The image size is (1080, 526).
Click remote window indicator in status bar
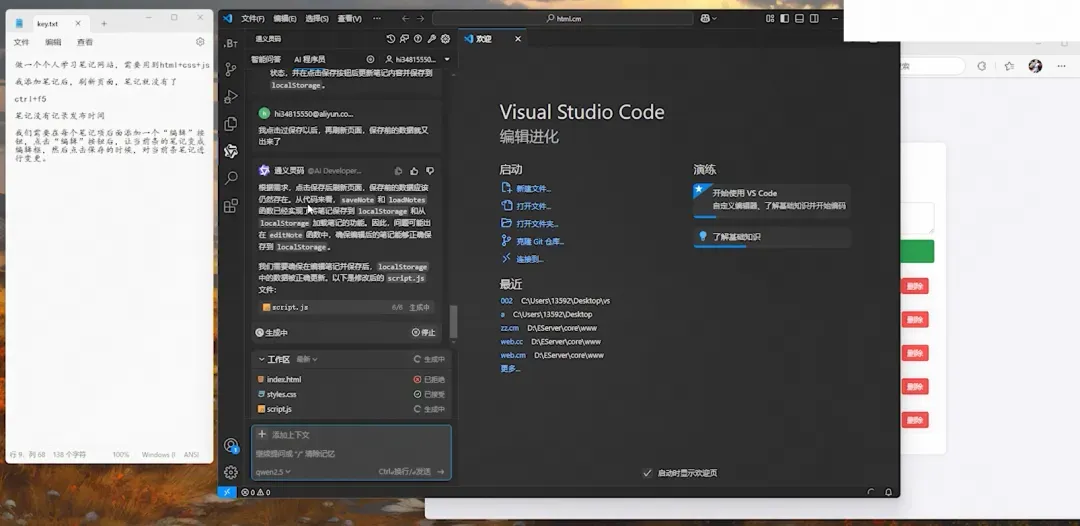227,492
